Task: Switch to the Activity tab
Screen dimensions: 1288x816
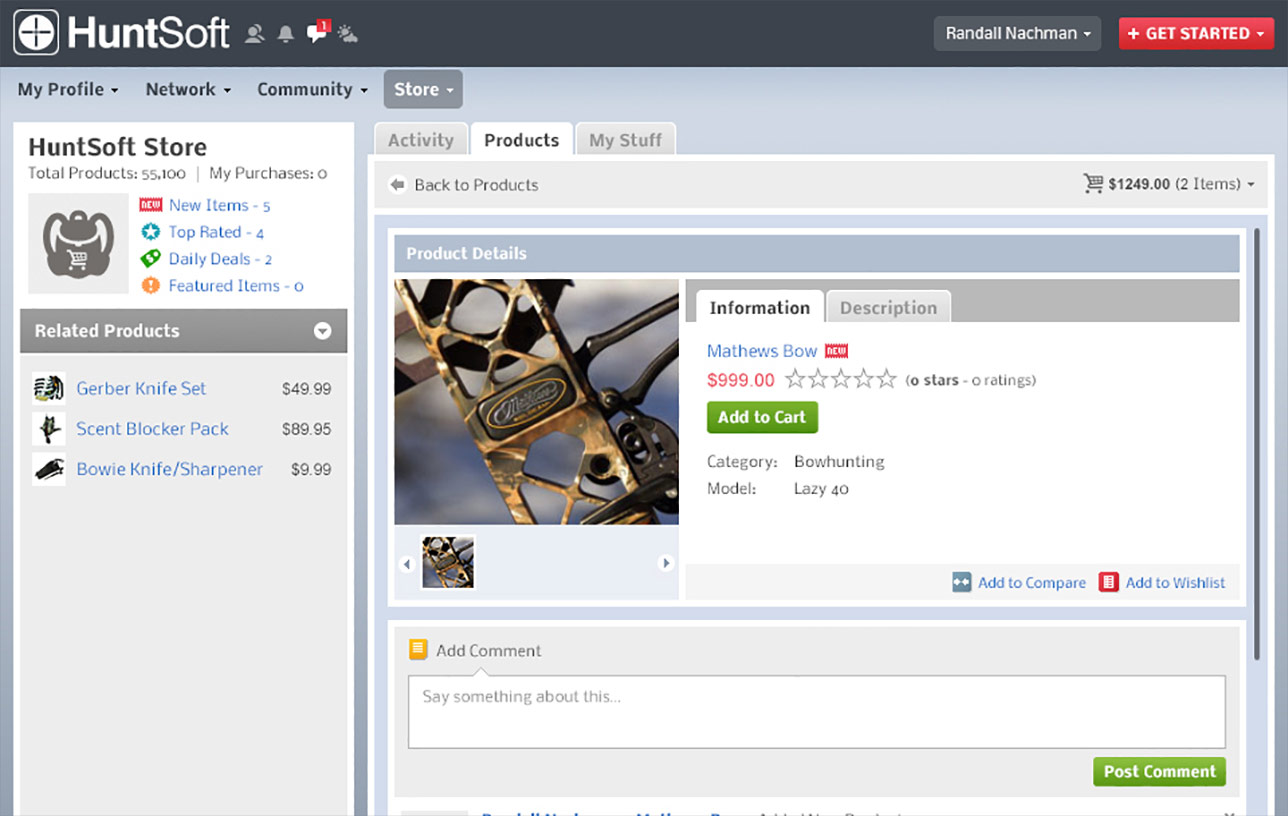Action: pyautogui.click(x=420, y=140)
